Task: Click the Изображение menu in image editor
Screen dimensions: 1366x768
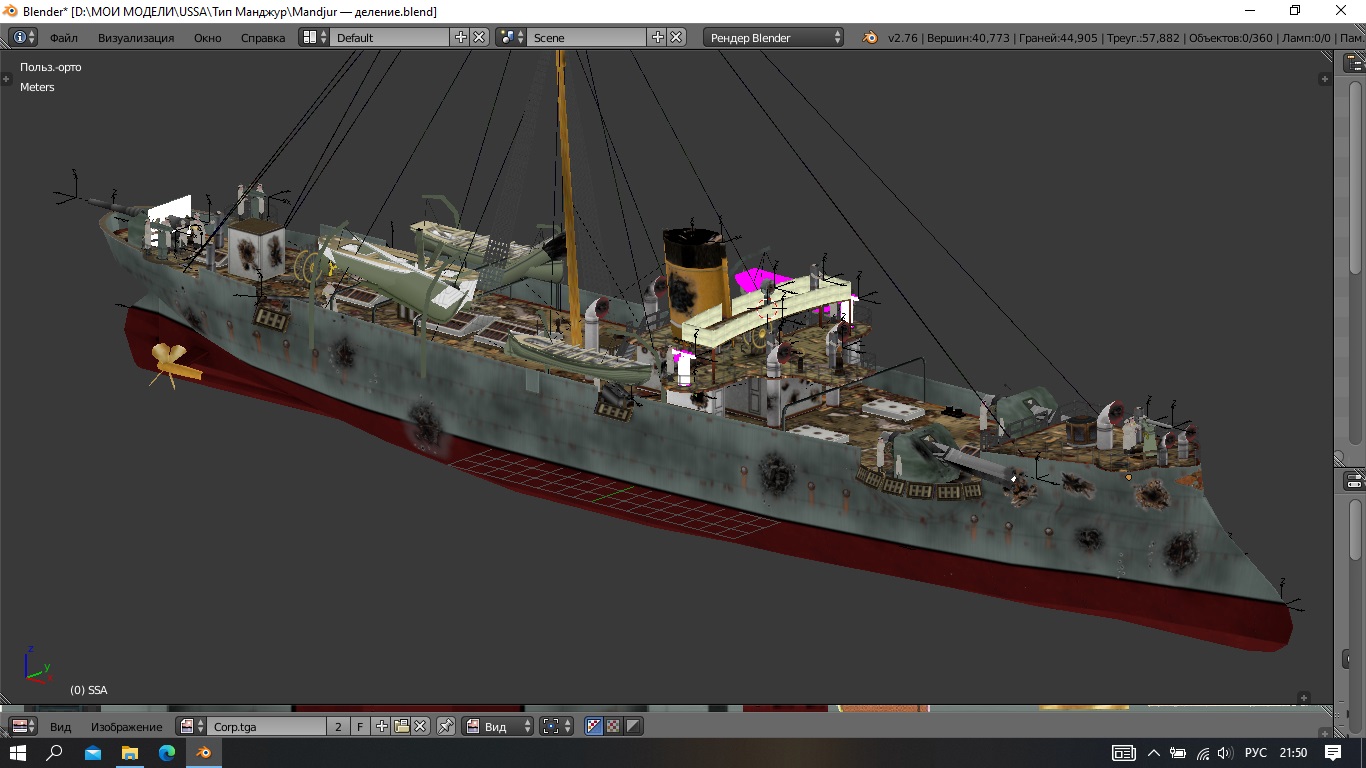Action: pyautogui.click(x=126, y=727)
